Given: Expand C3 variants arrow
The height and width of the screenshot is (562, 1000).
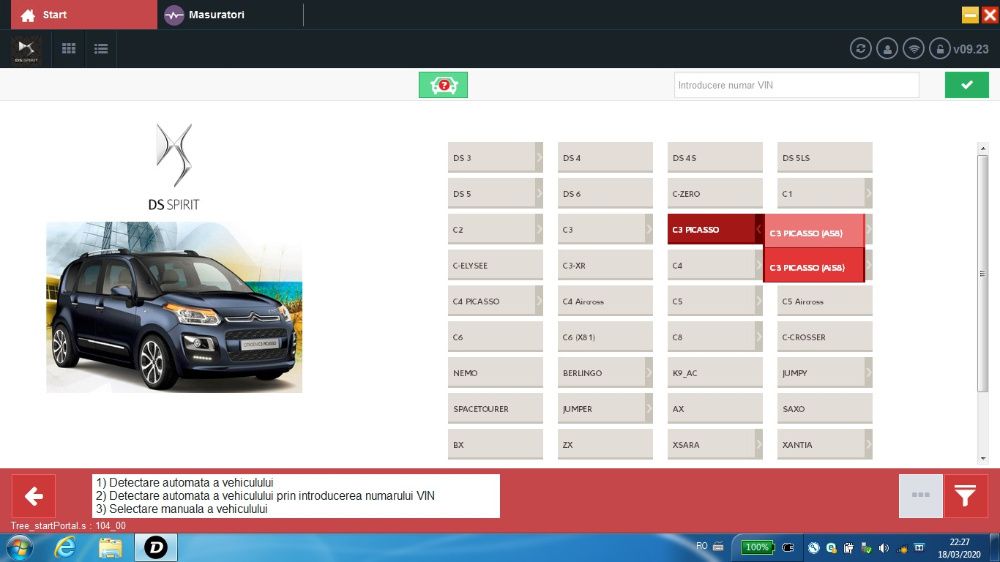Looking at the screenshot, I should tap(649, 229).
